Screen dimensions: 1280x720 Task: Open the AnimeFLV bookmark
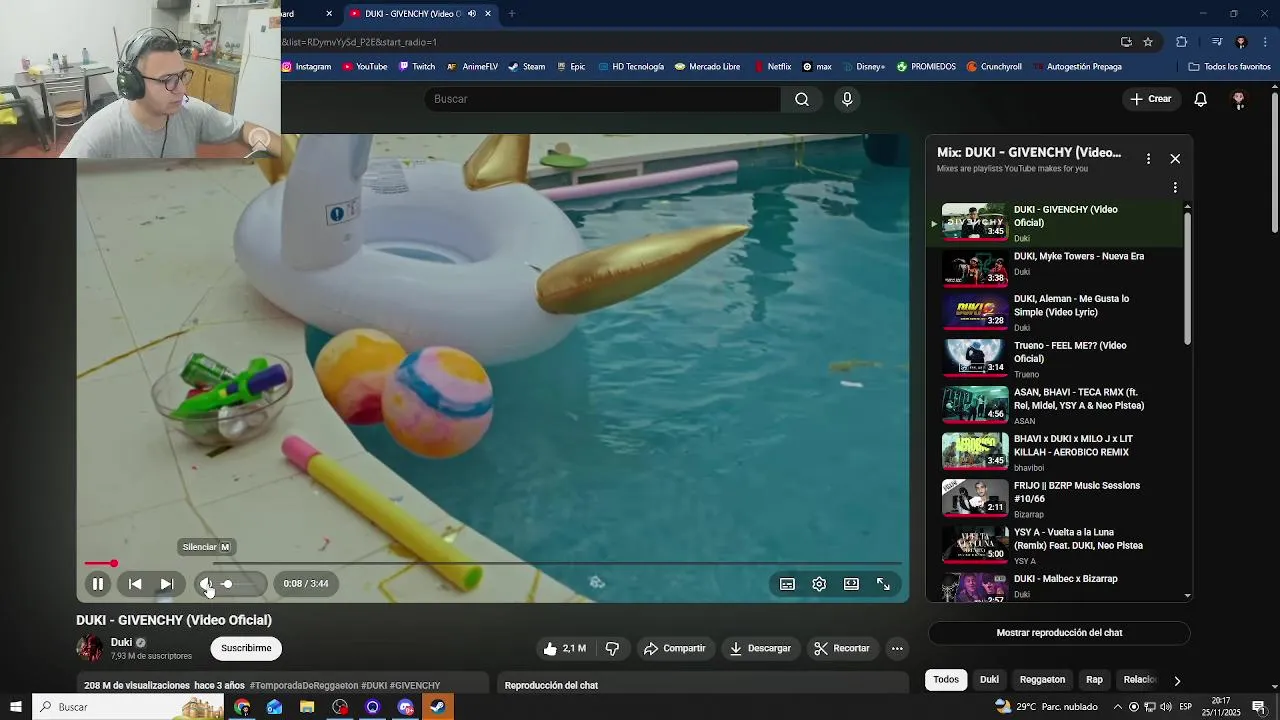point(472,67)
